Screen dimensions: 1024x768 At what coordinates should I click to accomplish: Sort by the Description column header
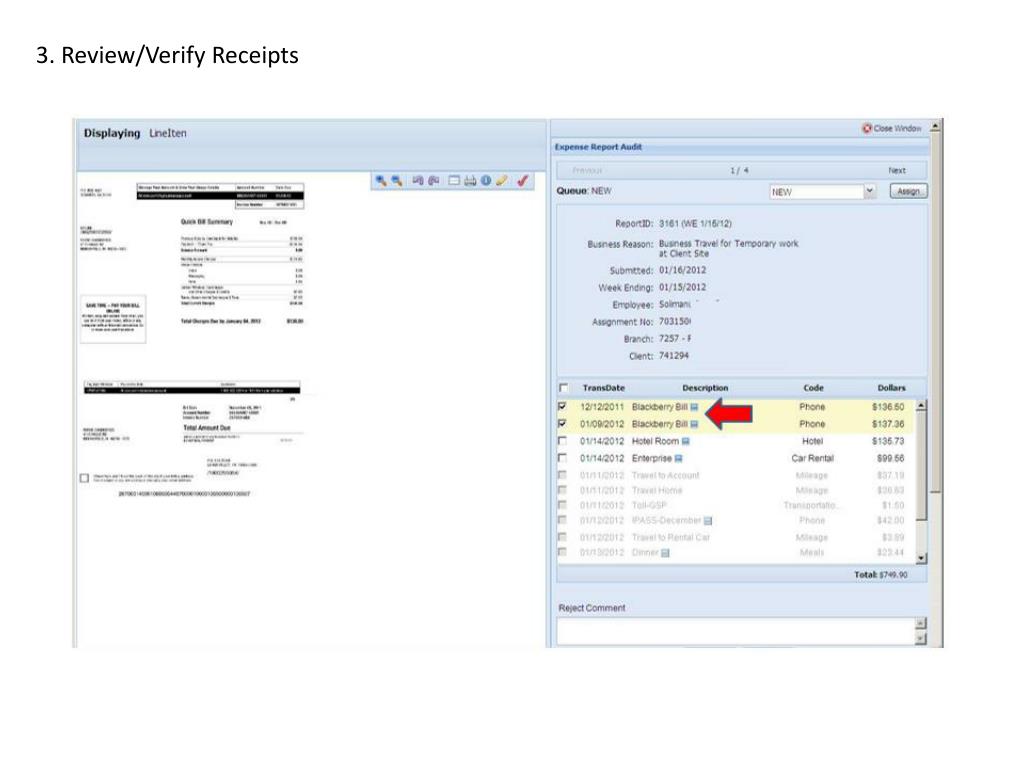(705, 388)
